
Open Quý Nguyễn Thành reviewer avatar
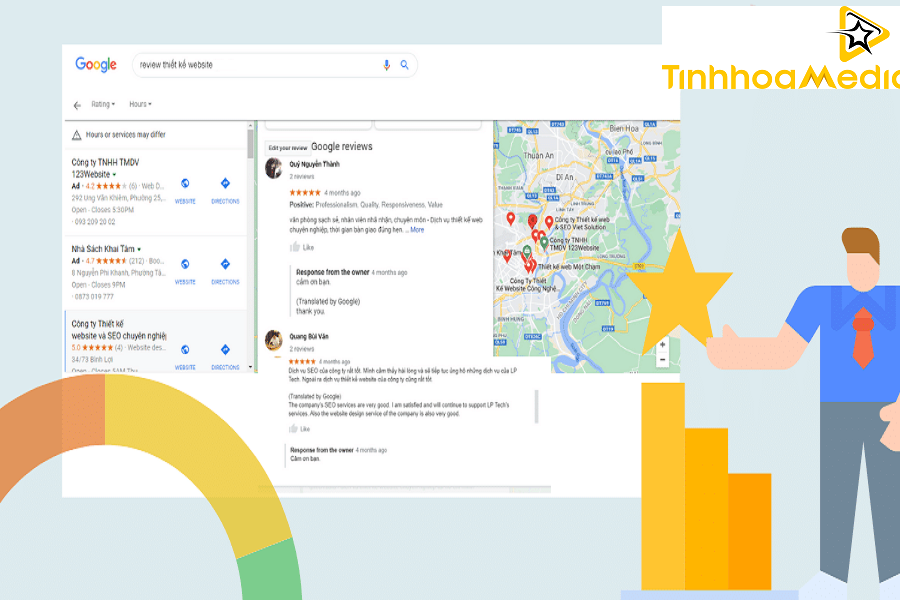pyautogui.click(x=274, y=169)
